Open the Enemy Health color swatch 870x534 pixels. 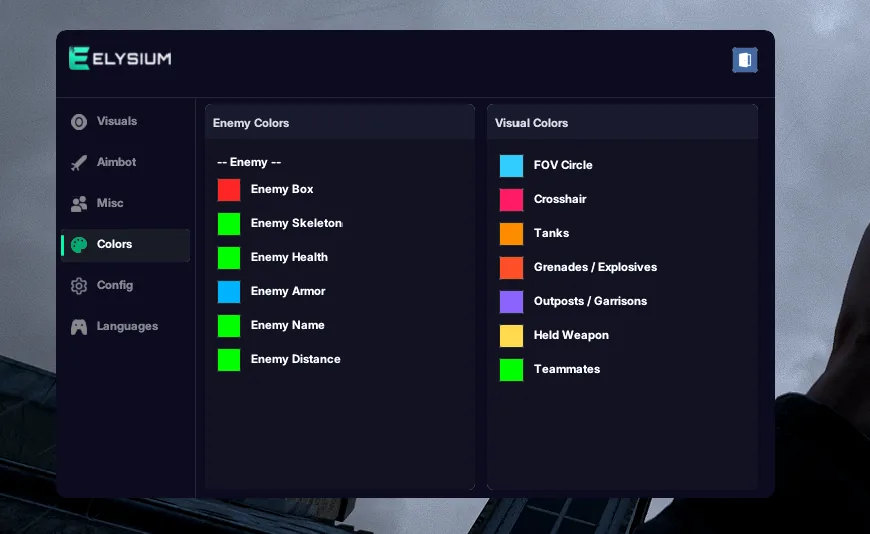point(229,258)
